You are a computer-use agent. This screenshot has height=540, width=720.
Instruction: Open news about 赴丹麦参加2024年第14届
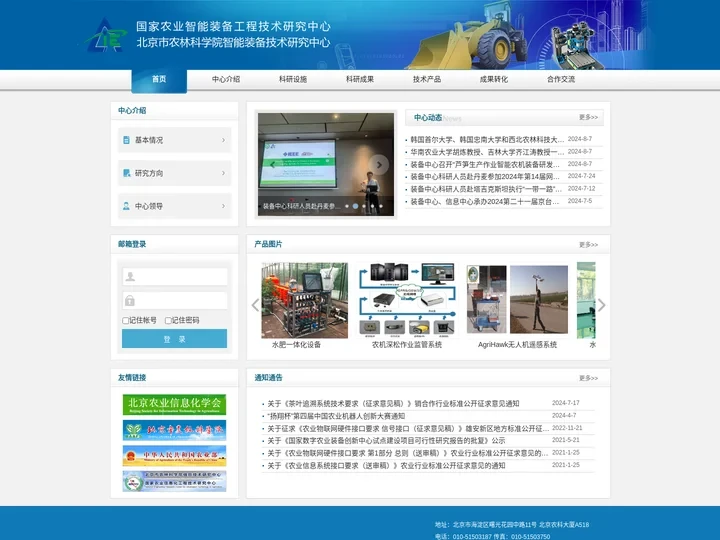[x=485, y=176]
